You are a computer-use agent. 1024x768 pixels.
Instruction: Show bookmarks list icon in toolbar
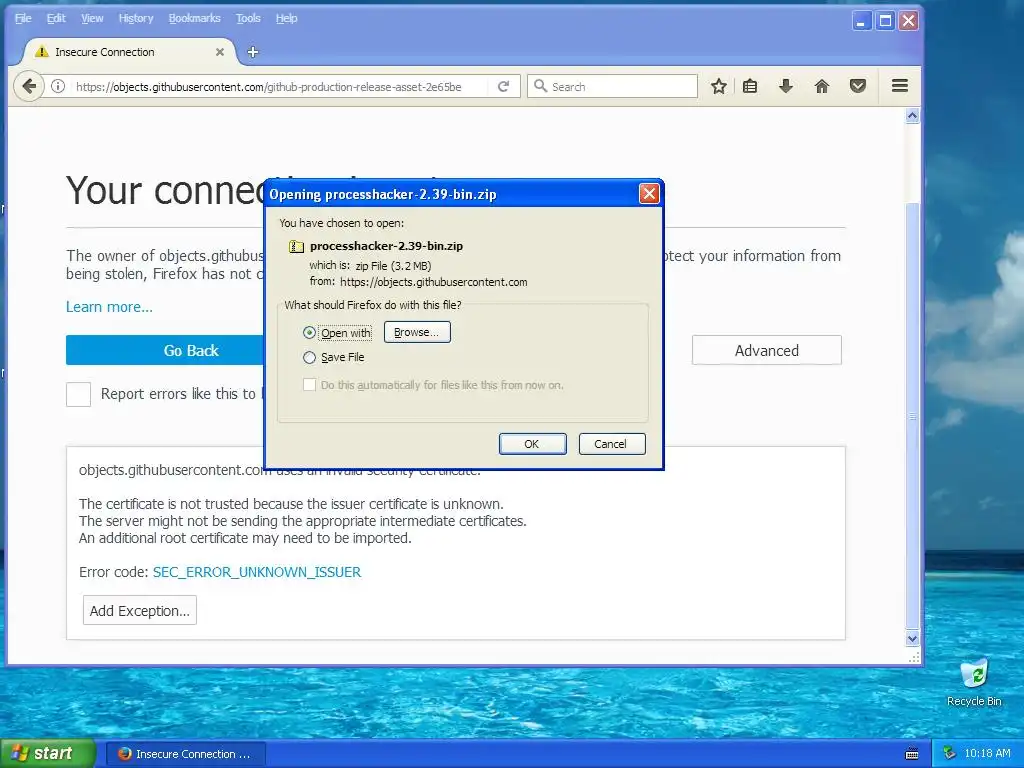(750, 86)
